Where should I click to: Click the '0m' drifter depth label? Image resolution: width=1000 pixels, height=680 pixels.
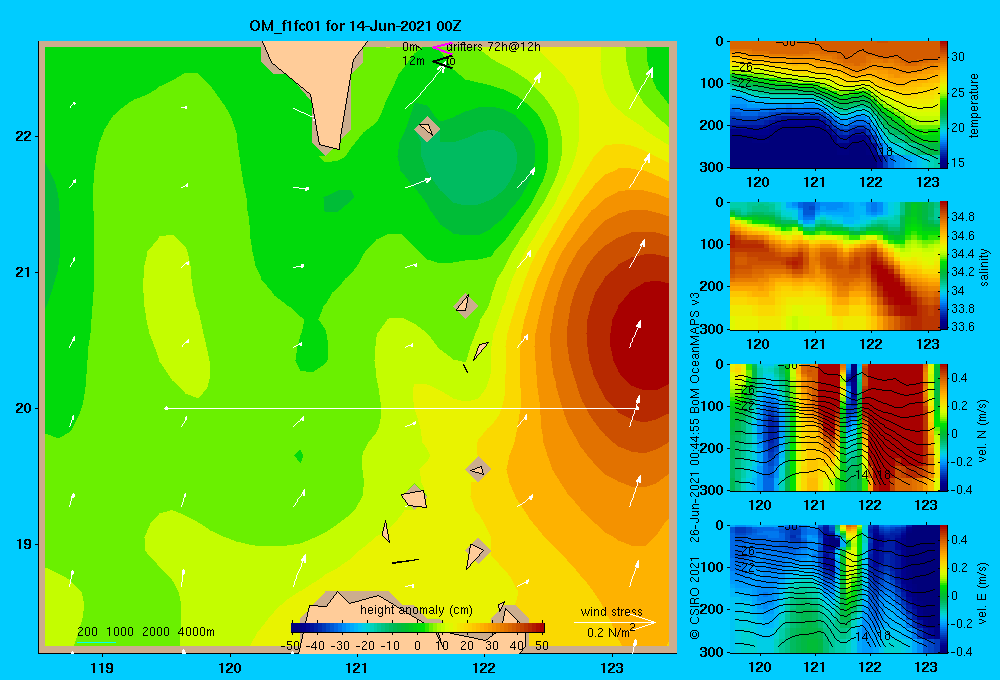coord(410,47)
